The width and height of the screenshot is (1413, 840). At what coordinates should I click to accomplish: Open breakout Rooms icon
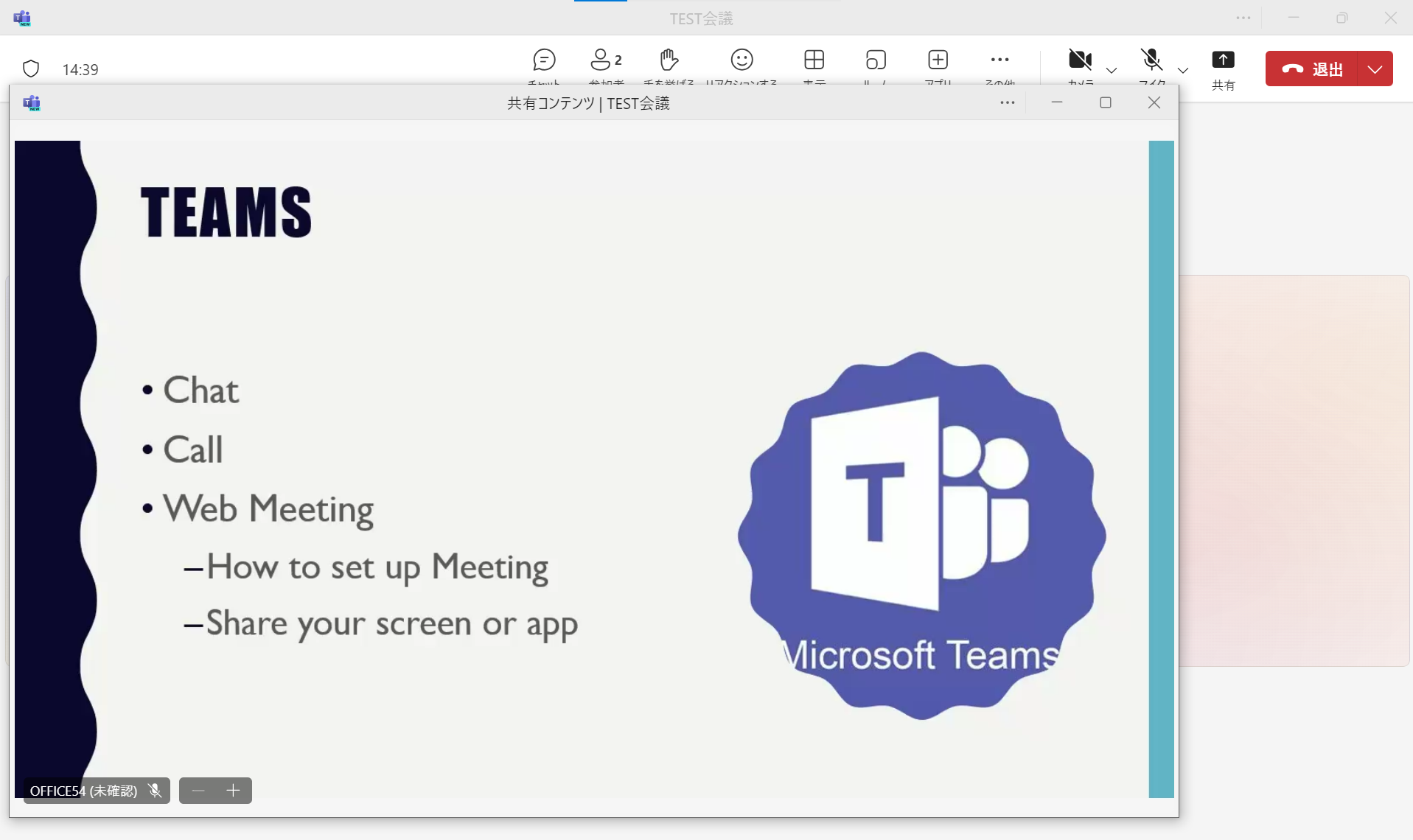coord(876,60)
